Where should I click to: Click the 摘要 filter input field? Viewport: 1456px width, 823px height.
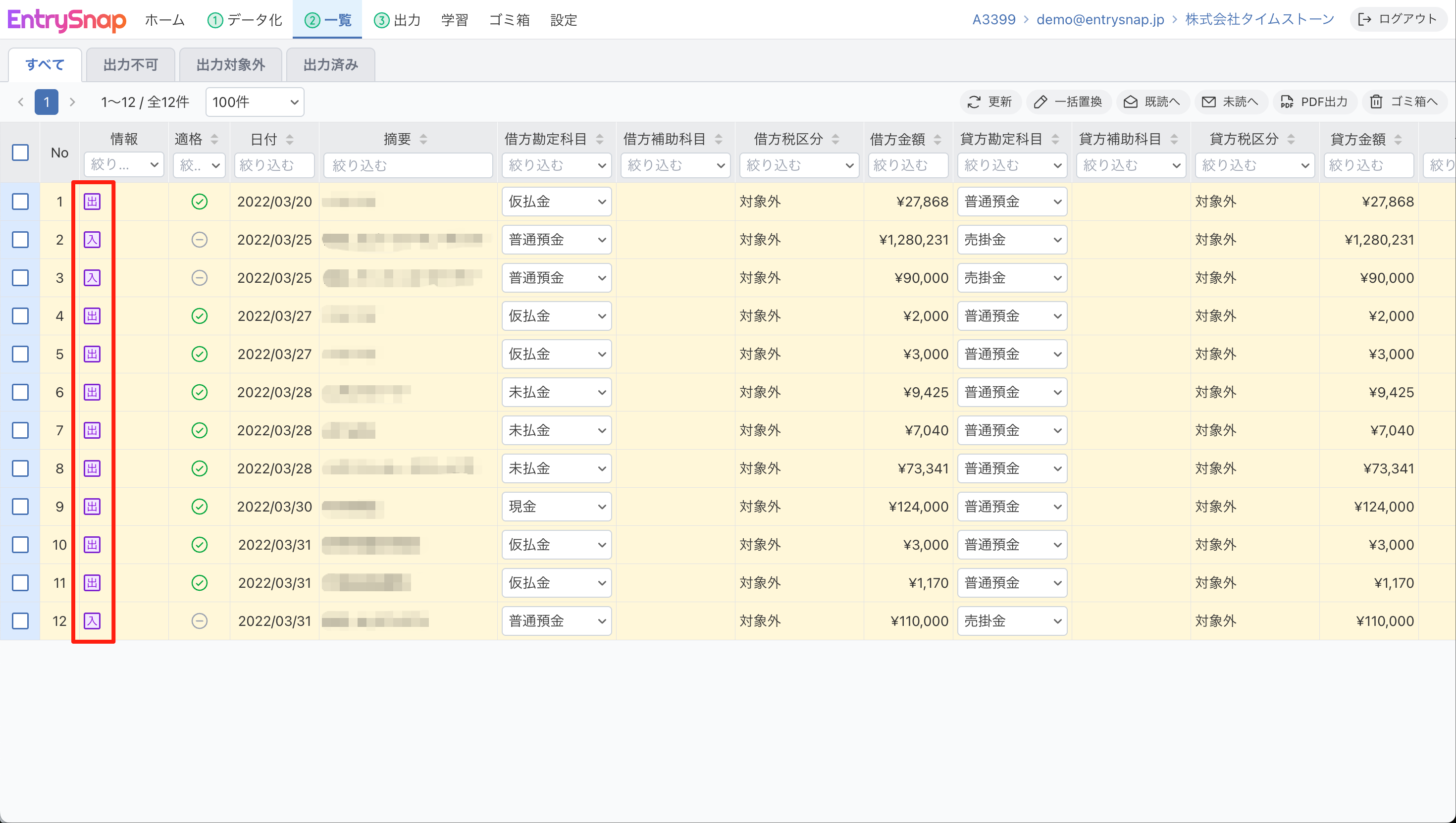click(x=408, y=165)
